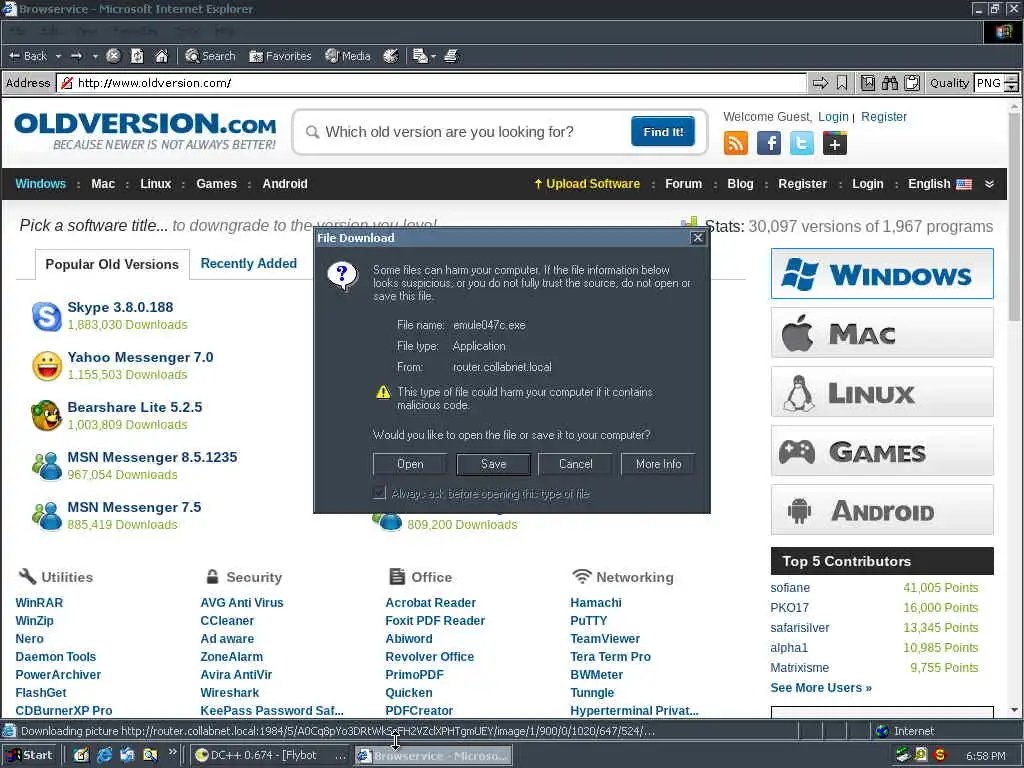Image resolution: width=1024 pixels, height=768 pixels.
Task: Click the Skype 3.8.0.188 icon
Action: click(x=46, y=316)
